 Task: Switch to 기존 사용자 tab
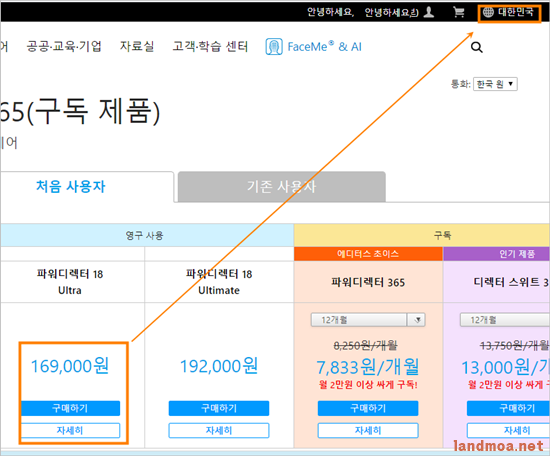(282, 186)
